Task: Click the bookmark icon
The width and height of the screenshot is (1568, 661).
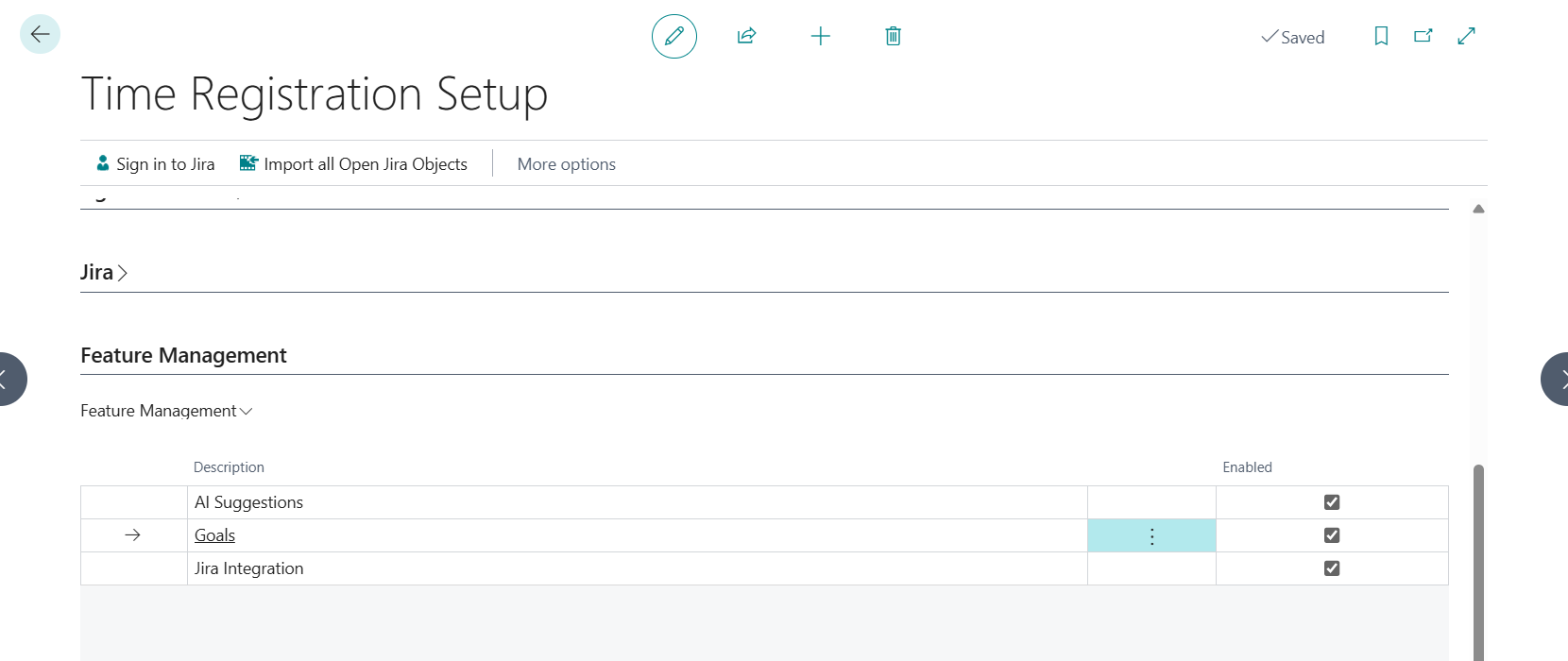Action: coord(1381,37)
